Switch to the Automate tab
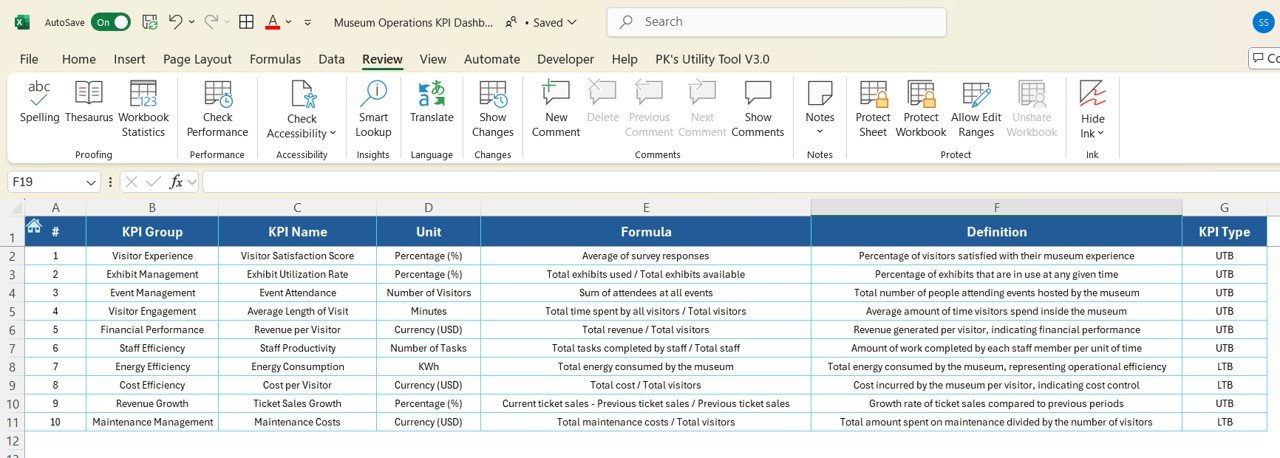Screen dimensions: 1280x458 492,59
